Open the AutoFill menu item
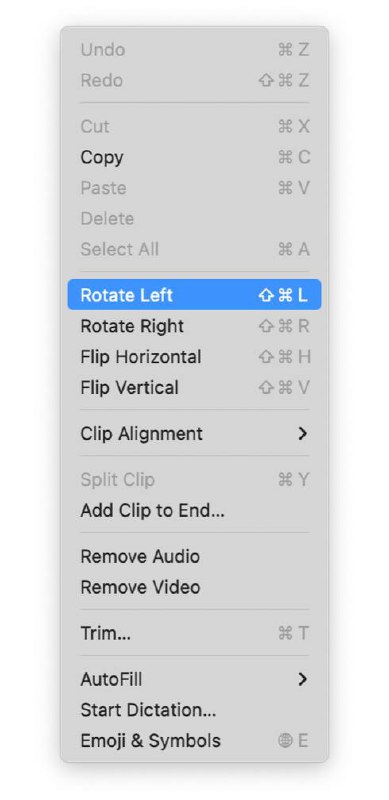 [194, 679]
